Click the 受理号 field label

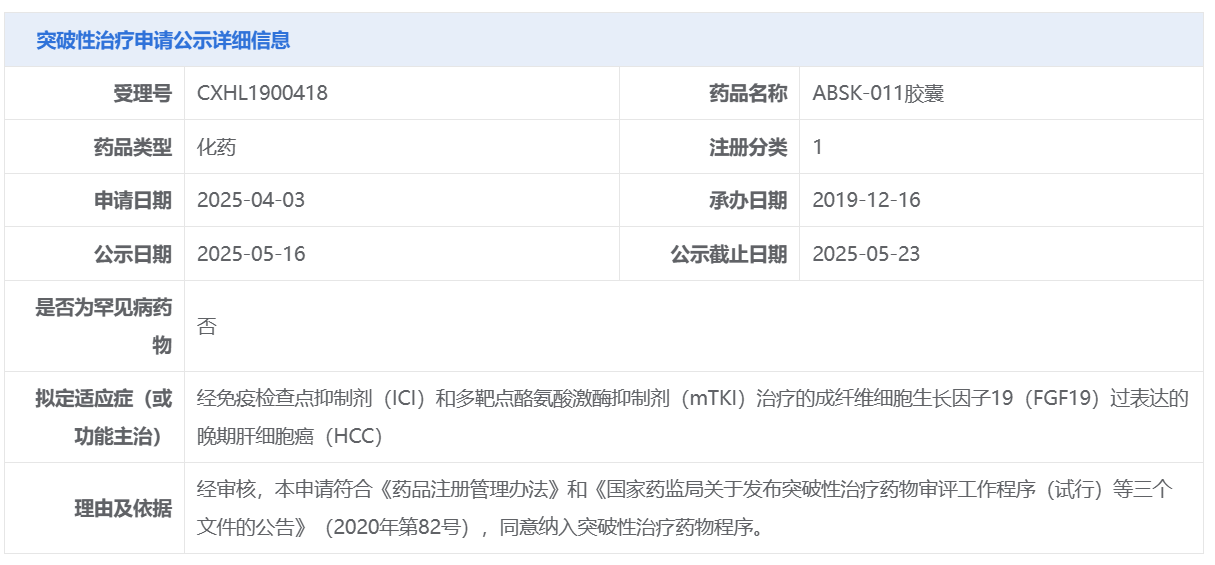pyautogui.click(x=143, y=94)
